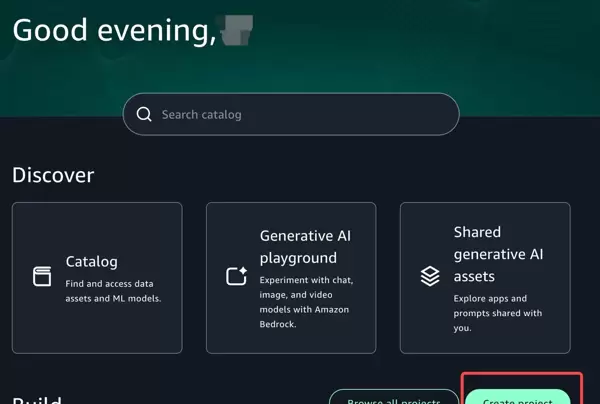Click the magnifying glass search icon

(x=144, y=115)
